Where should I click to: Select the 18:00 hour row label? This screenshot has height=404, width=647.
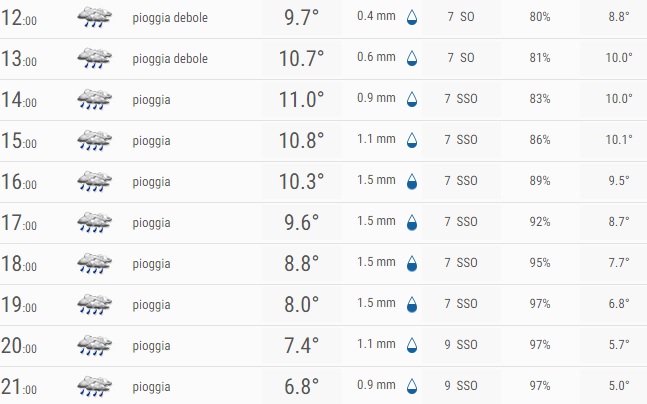click(19, 264)
